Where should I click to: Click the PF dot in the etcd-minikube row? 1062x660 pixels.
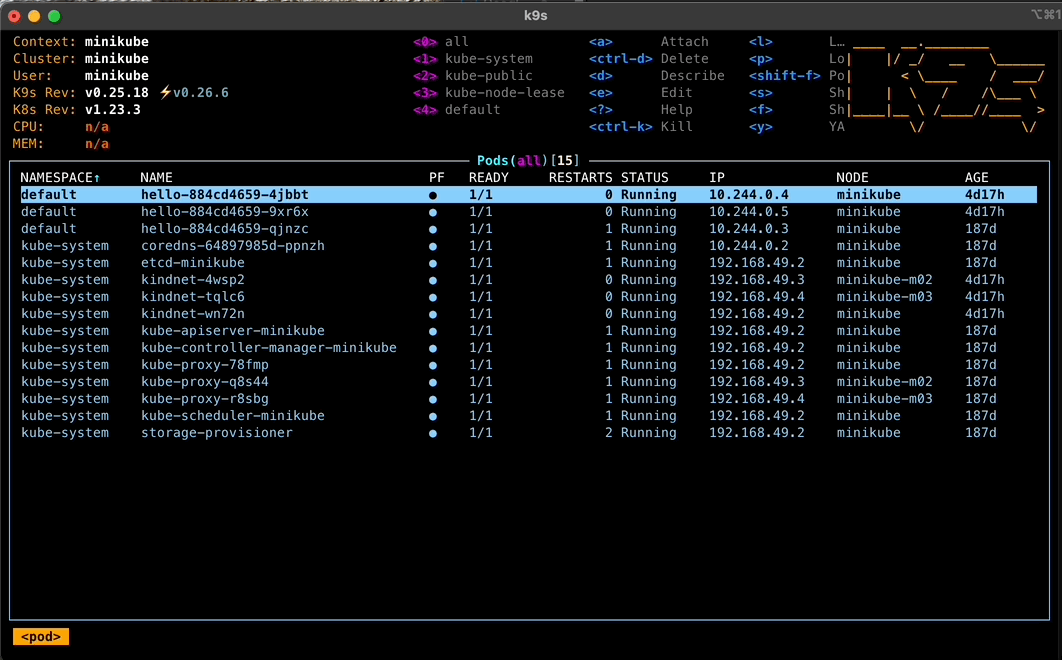(x=433, y=263)
